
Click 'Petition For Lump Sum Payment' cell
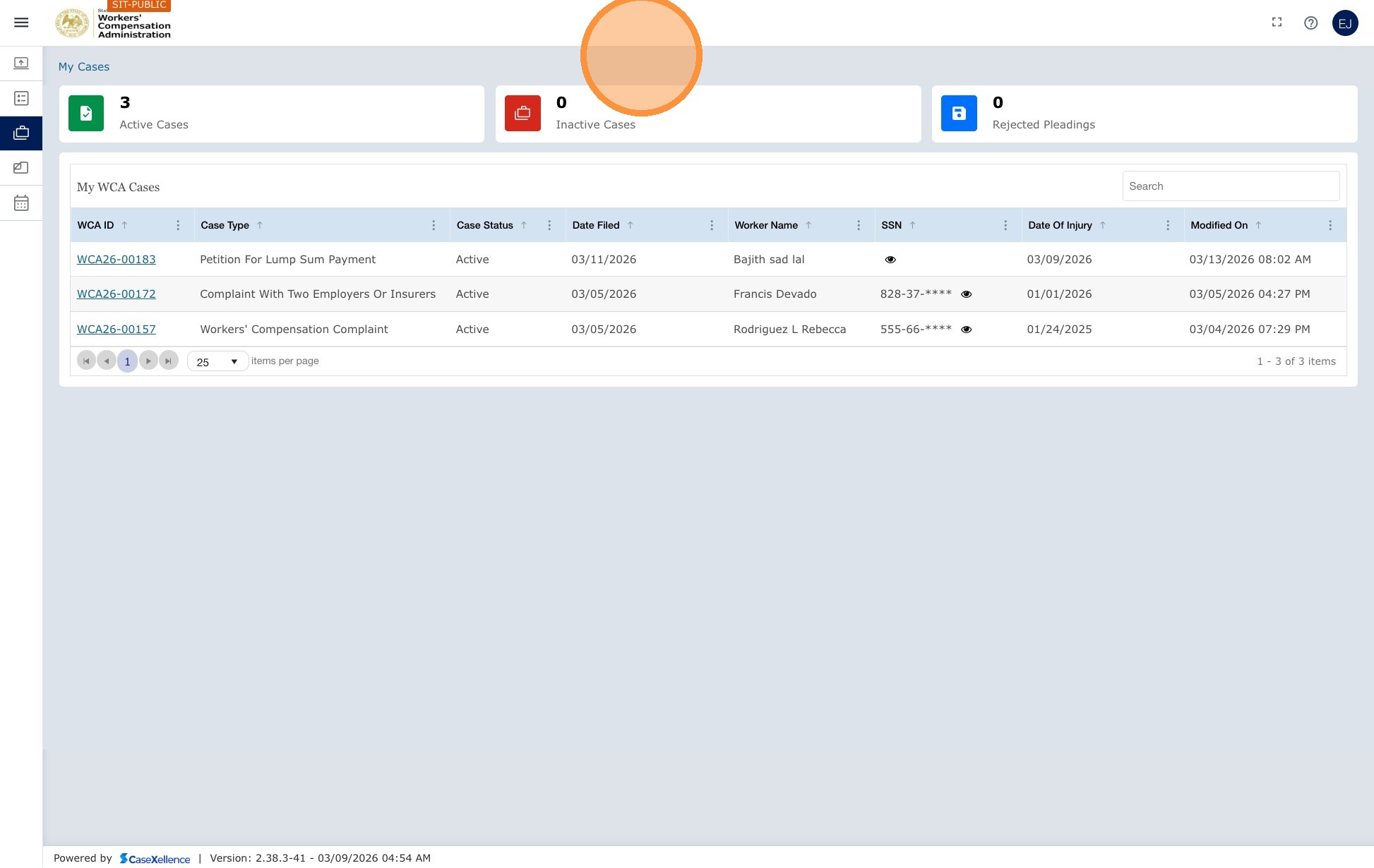288,260
